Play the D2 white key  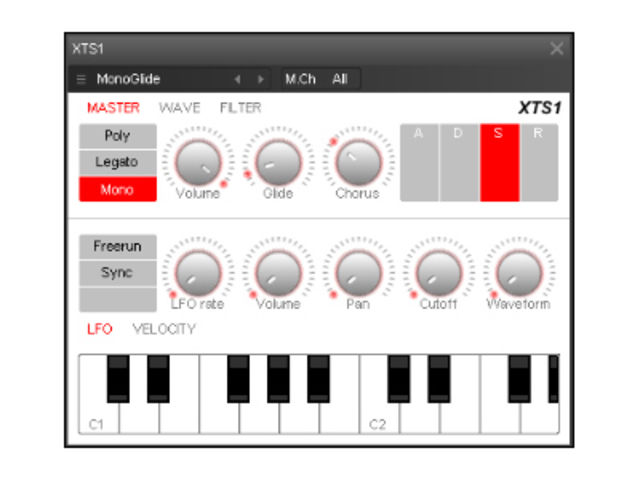(420, 418)
